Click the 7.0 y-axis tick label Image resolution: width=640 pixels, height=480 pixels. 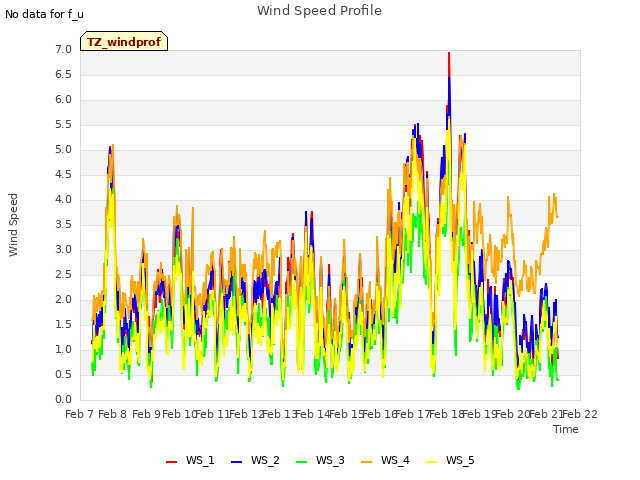coord(63,50)
